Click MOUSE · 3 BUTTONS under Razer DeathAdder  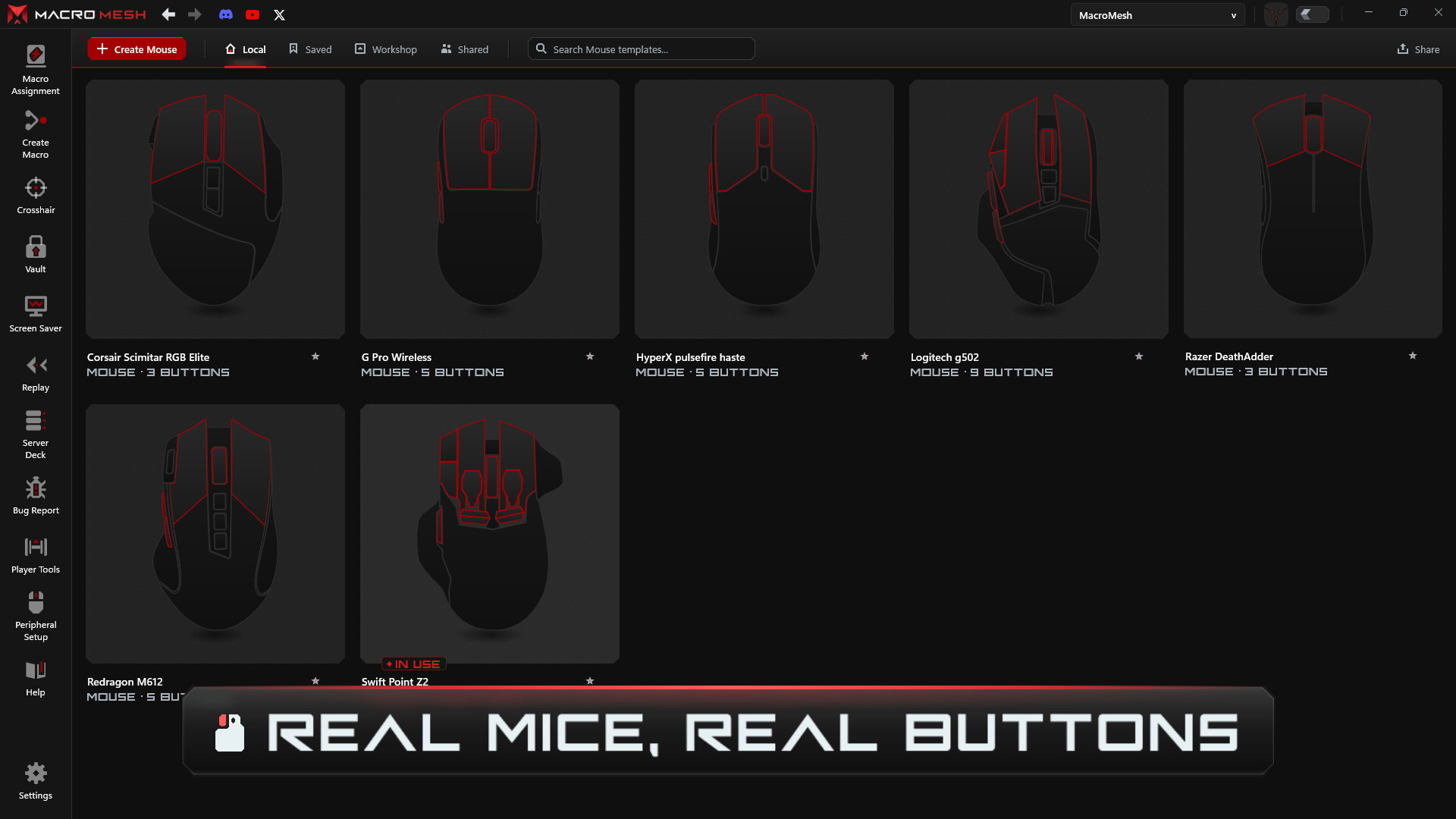(x=1256, y=372)
